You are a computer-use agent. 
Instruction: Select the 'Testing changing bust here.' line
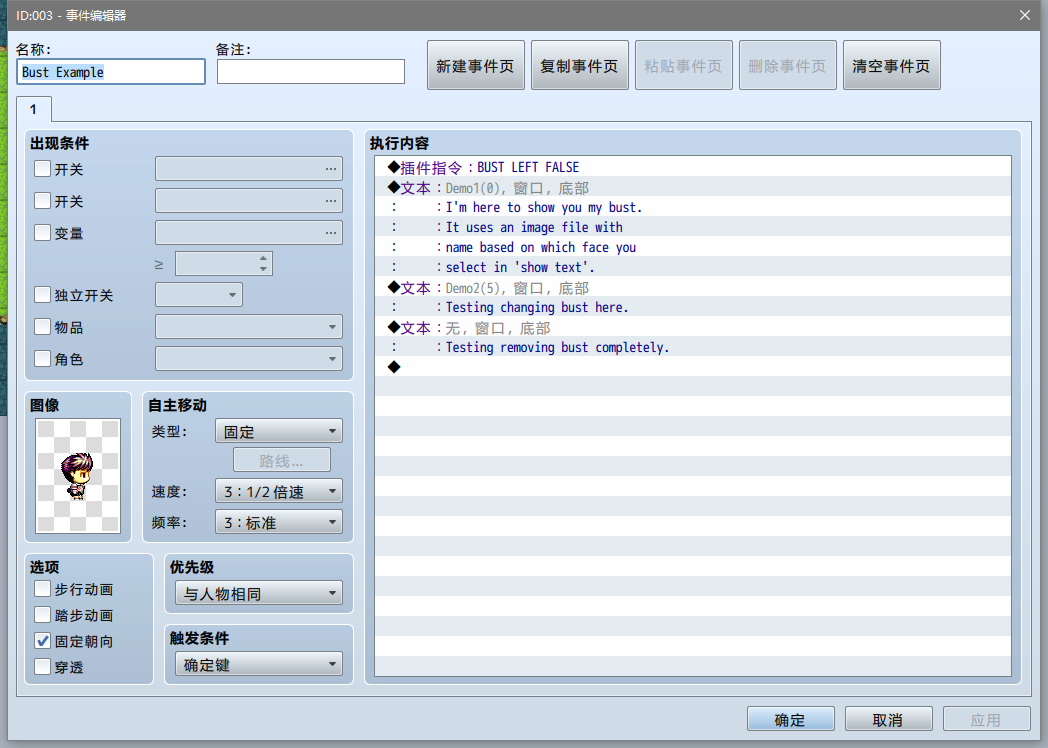[692, 307]
